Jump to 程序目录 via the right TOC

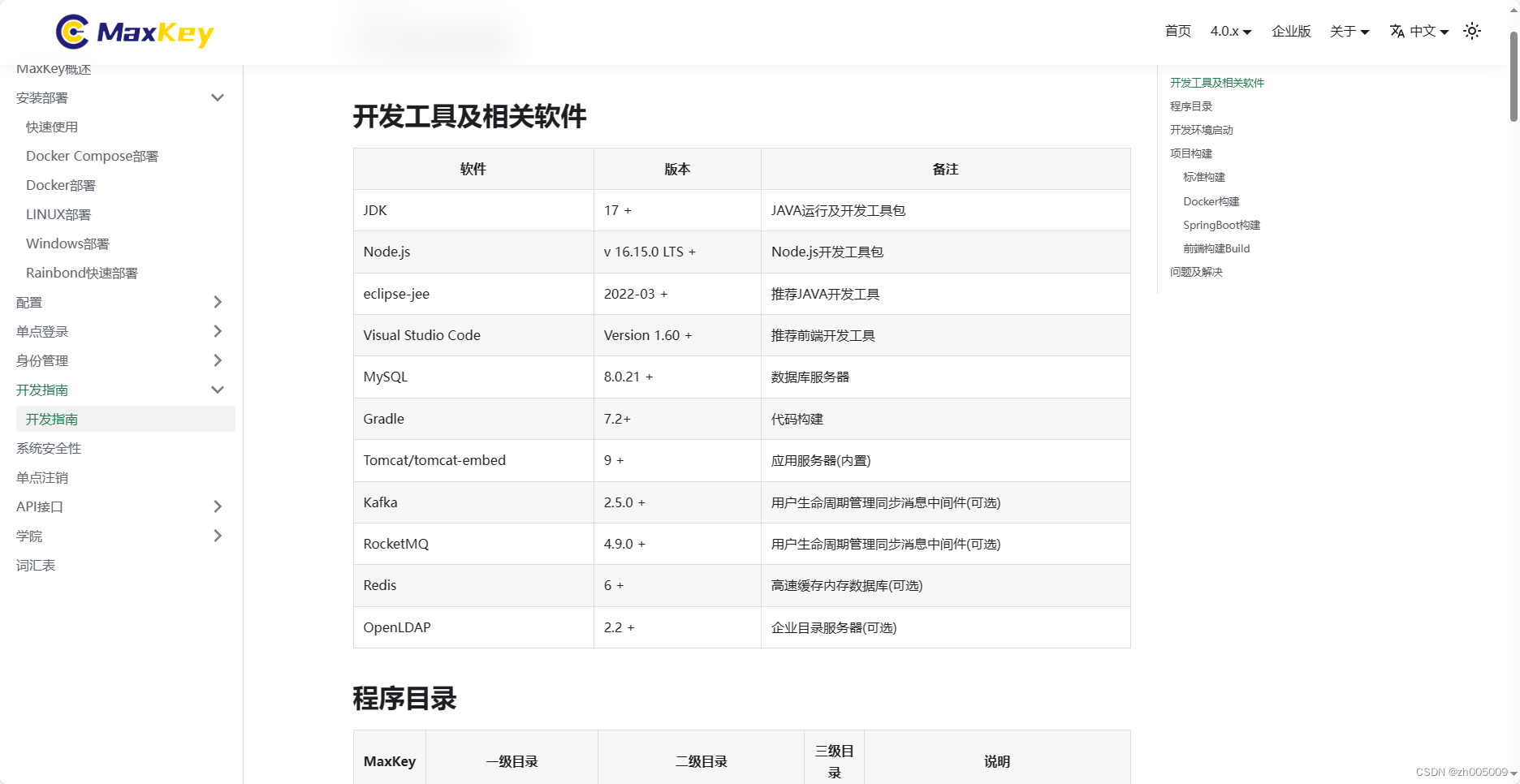click(x=1190, y=106)
